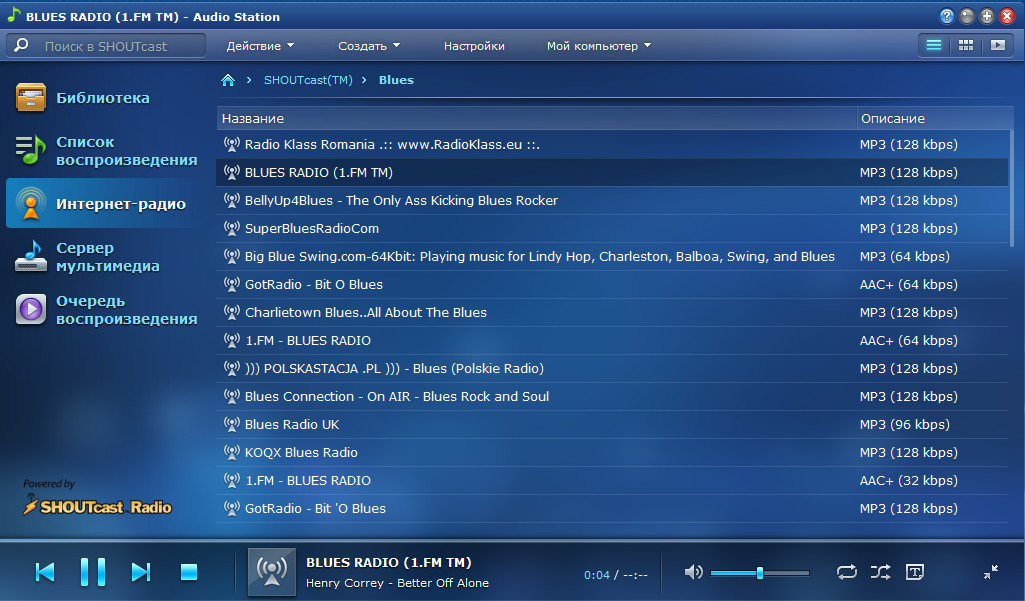The width and height of the screenshot is (1025, 601).
Task: Skip to the next track
Action: pos(141,572)
